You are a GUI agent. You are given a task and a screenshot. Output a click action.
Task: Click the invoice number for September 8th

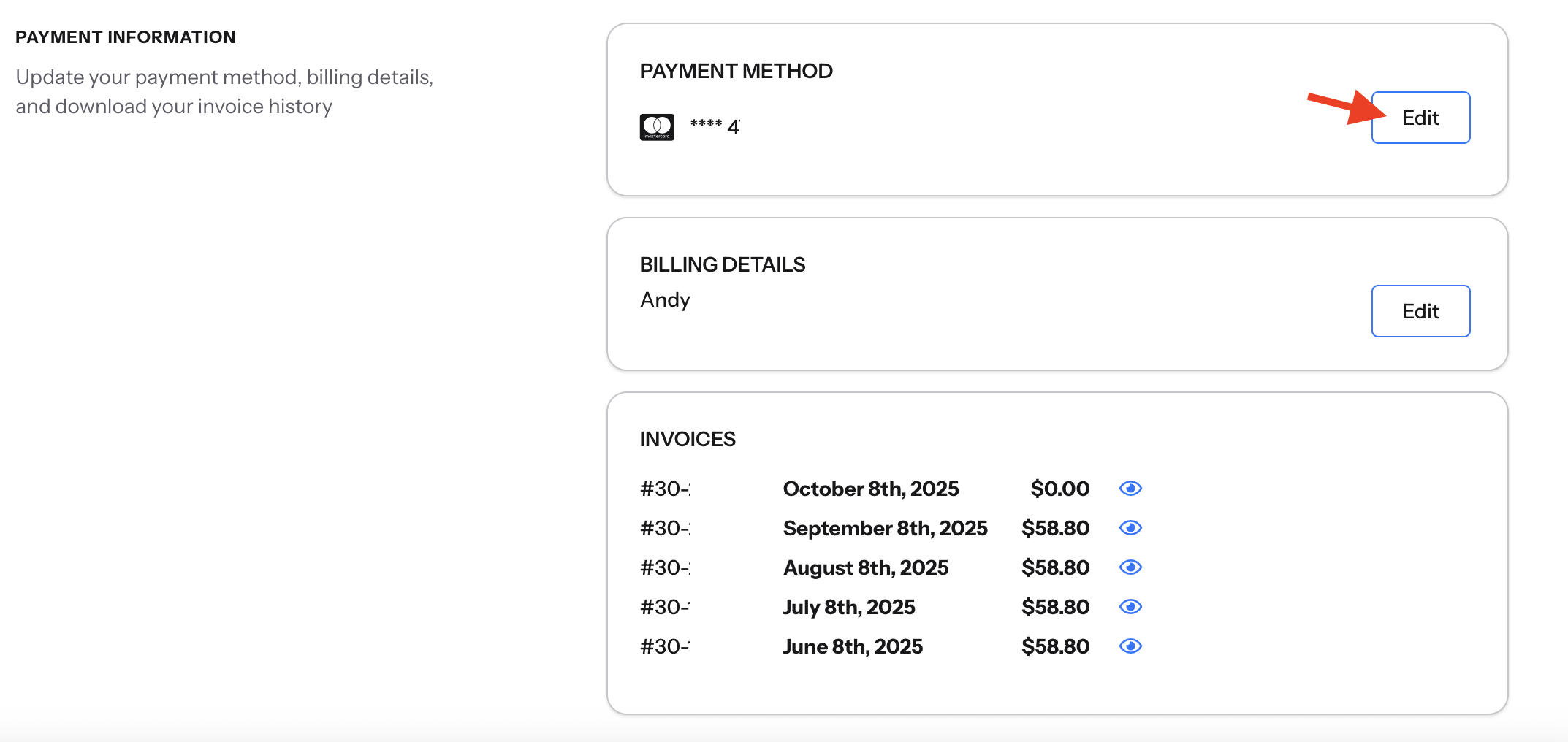coord(665,528)
